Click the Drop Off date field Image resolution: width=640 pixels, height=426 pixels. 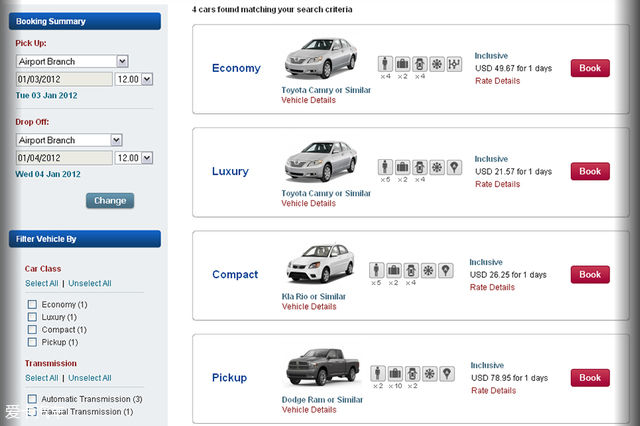tap(63, 158)
